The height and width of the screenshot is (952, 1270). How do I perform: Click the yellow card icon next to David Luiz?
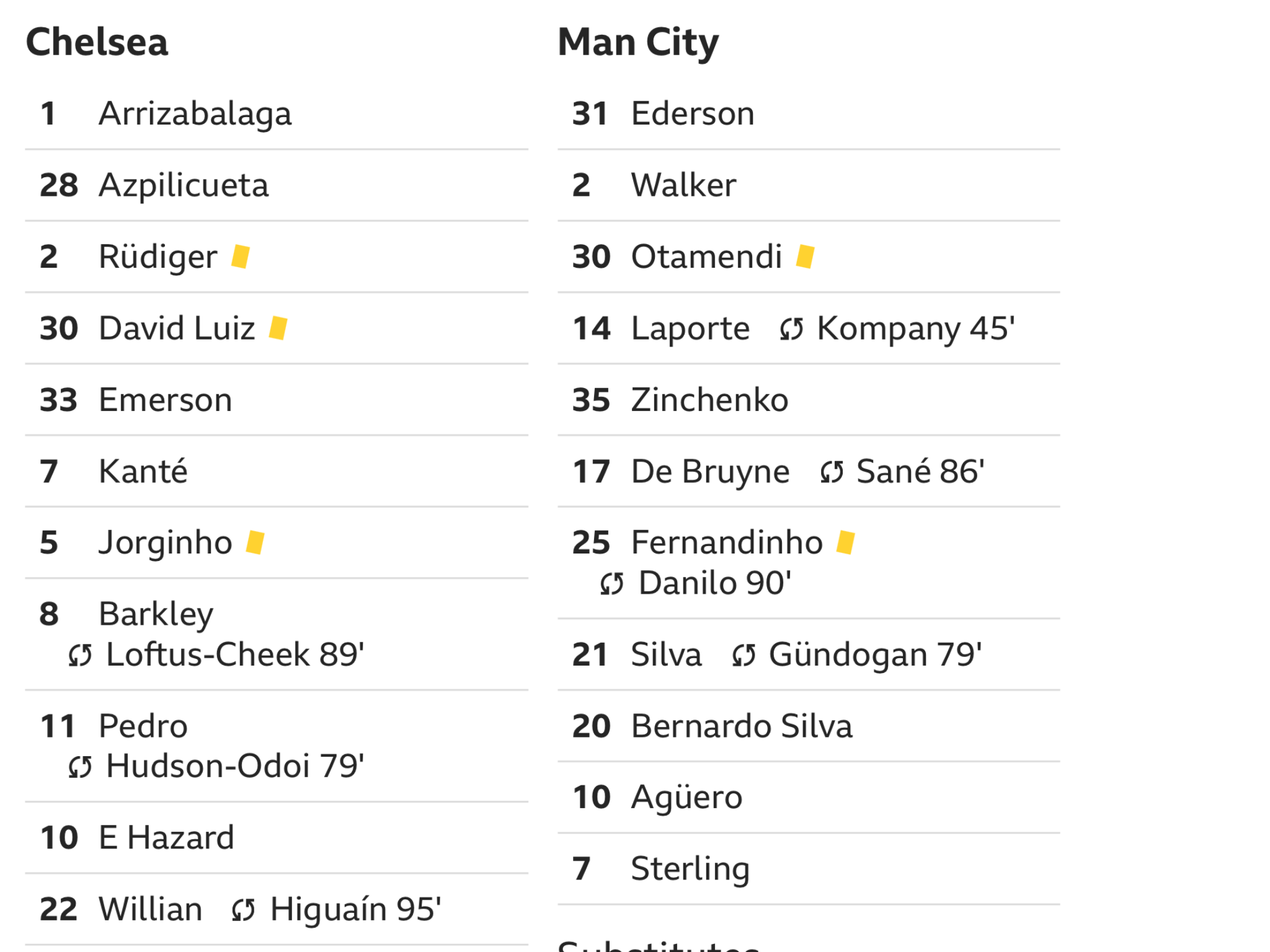tap(278, 328)
